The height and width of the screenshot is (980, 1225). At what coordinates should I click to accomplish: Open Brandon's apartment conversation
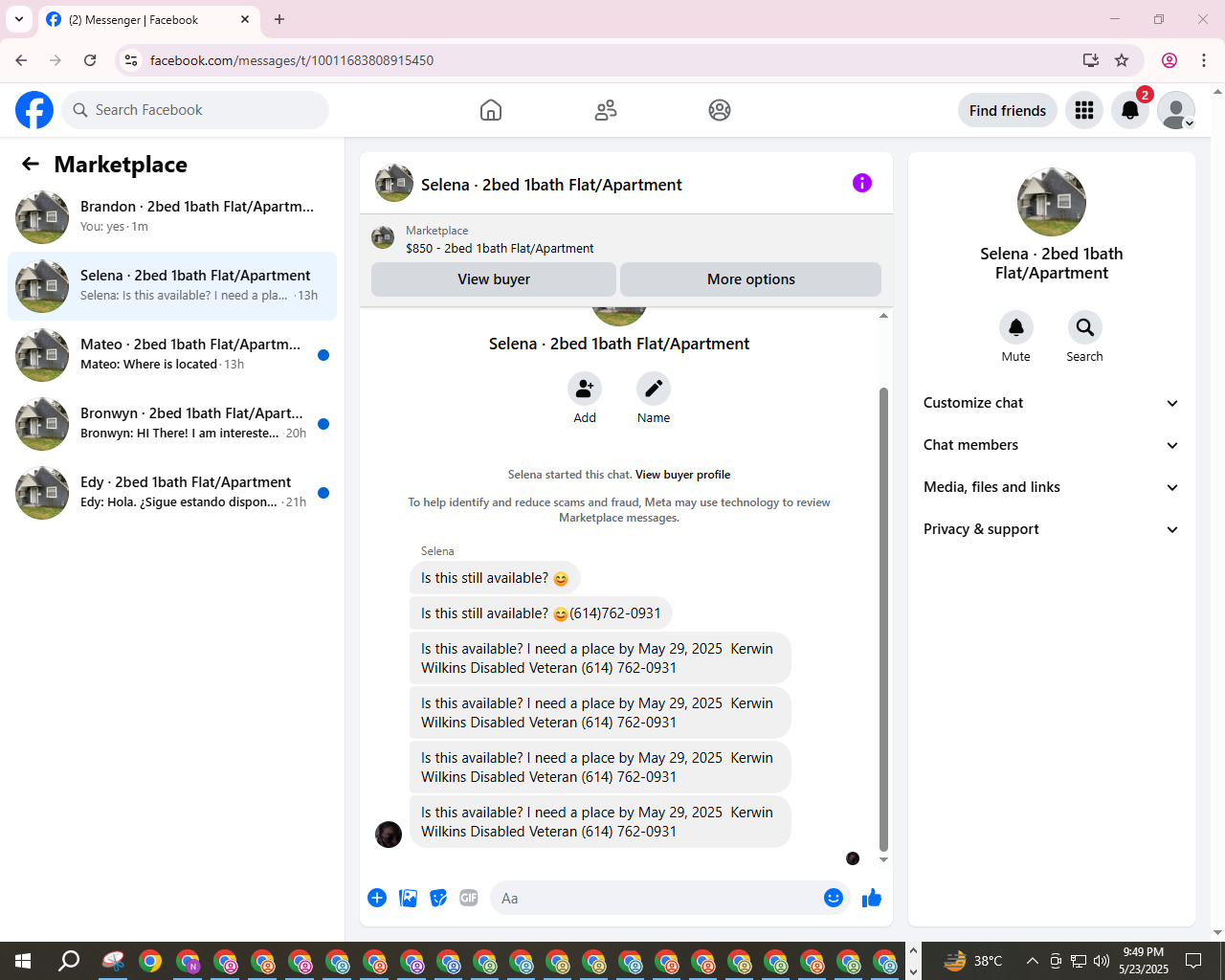click(172, 217)
